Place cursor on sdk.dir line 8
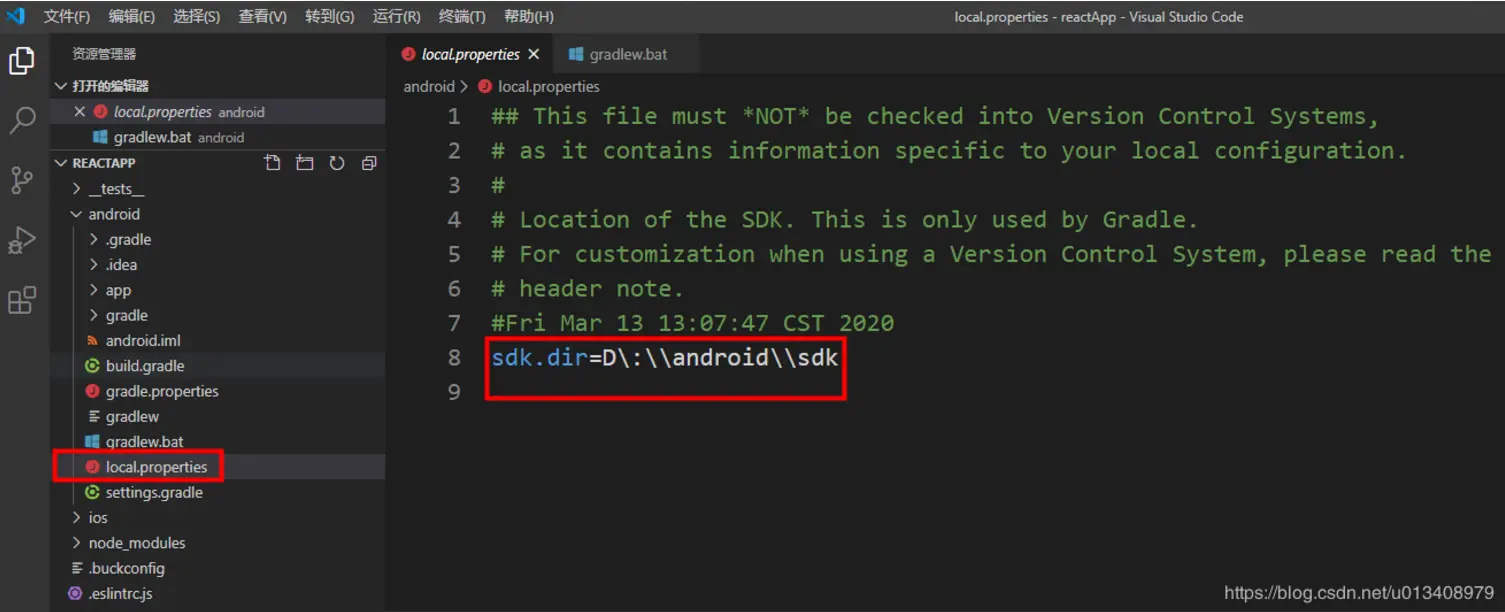This screenshot has width=1505, height=612. (x=664, y=357)
